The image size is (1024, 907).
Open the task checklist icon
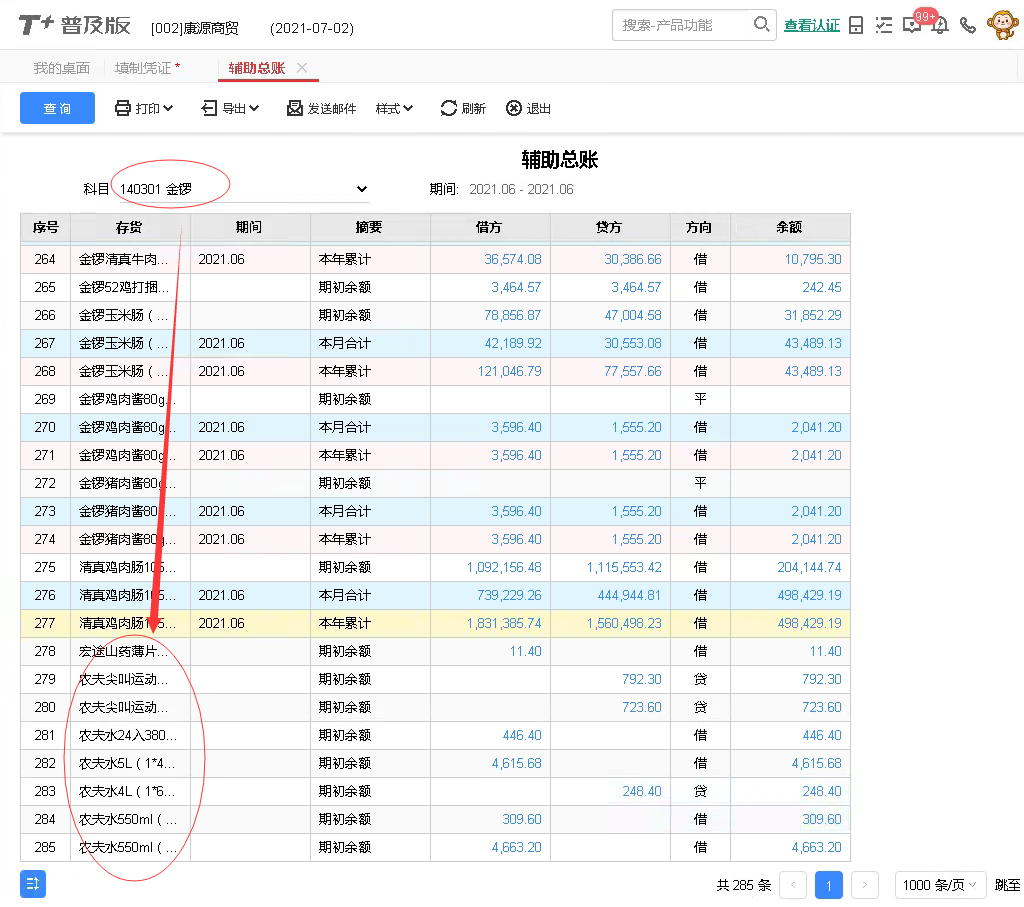(x=884, y=25)
